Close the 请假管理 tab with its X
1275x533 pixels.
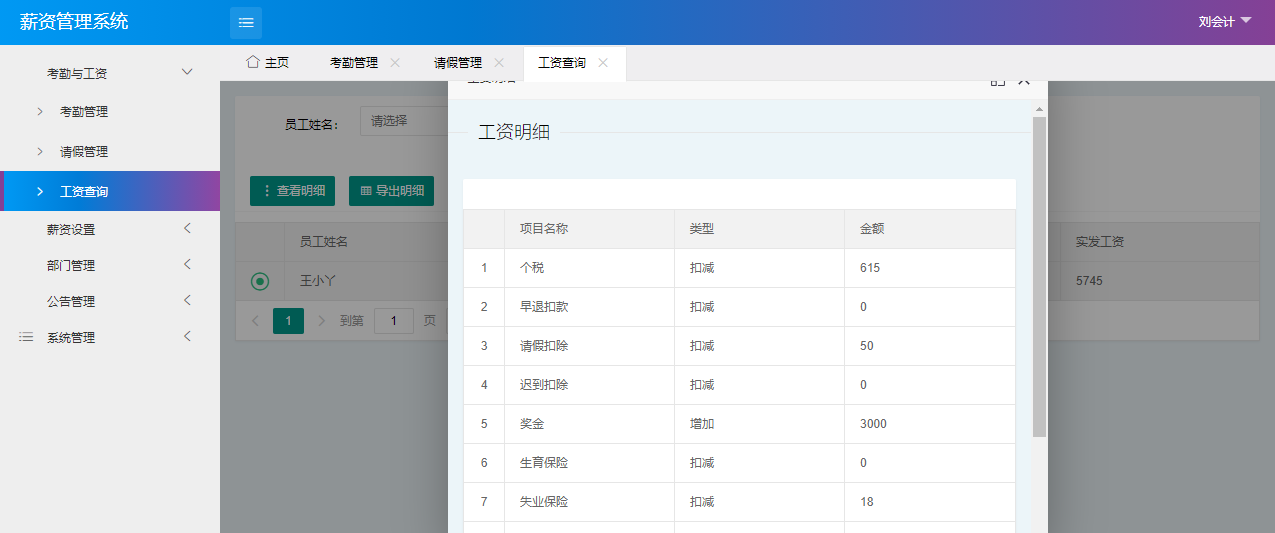pyautogui.click(x=499, y=62)
